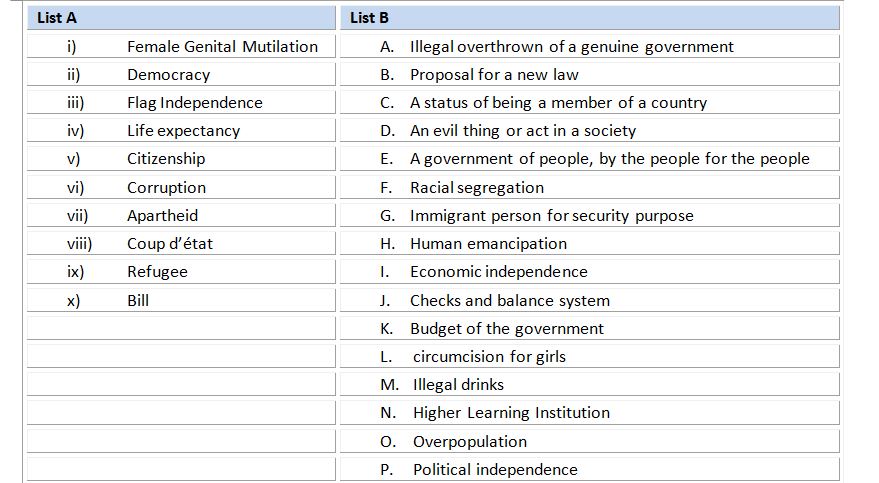This screenshot has height=483, width=879.
Task: Click option B Proposal for a new law
Action: 590,75
